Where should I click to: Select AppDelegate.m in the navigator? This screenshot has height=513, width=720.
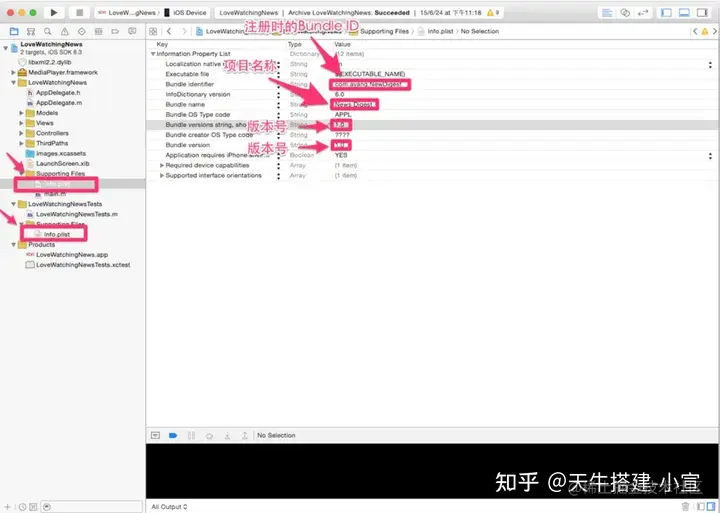[59, 102]
